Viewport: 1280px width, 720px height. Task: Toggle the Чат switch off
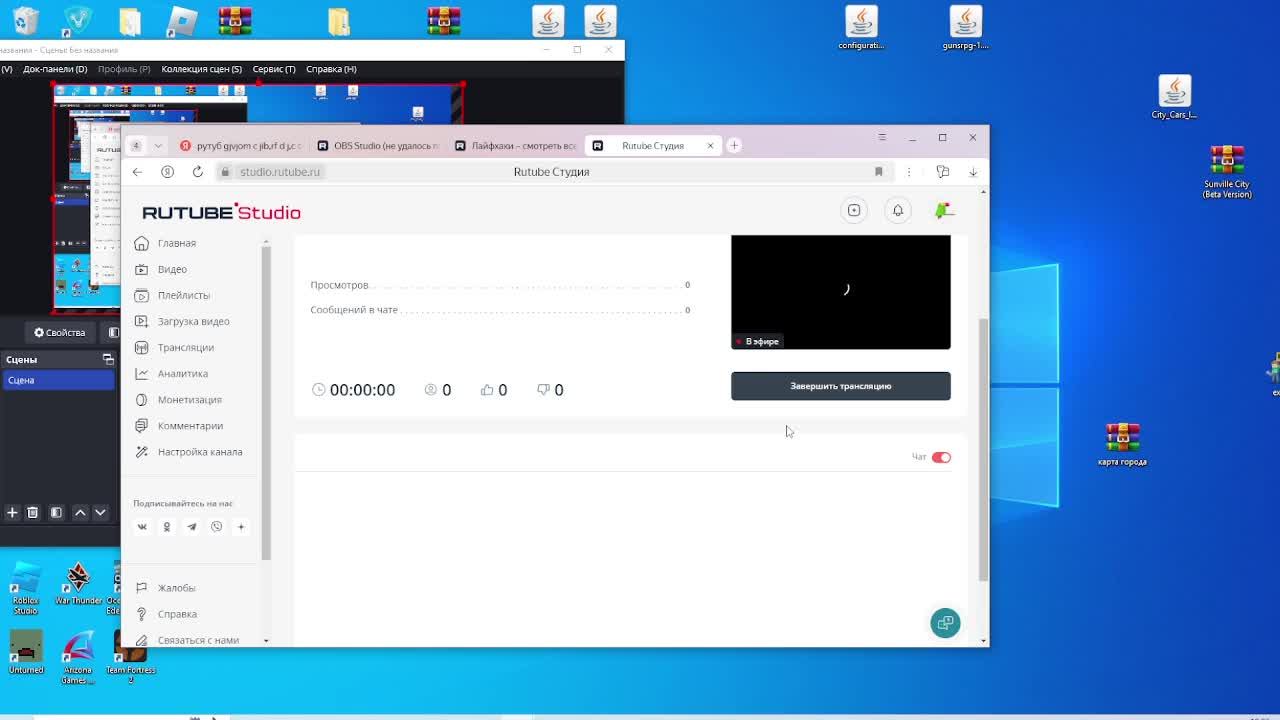pos(941,457)
